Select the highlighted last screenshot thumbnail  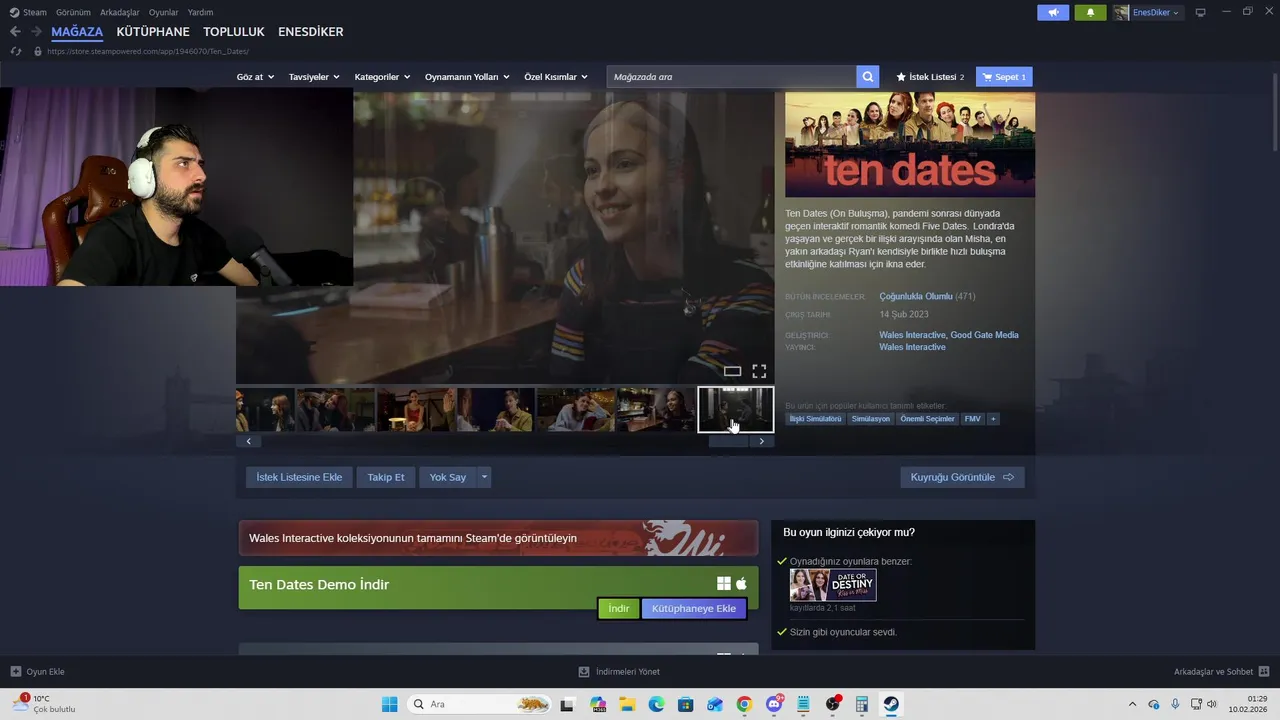[736, 410]
